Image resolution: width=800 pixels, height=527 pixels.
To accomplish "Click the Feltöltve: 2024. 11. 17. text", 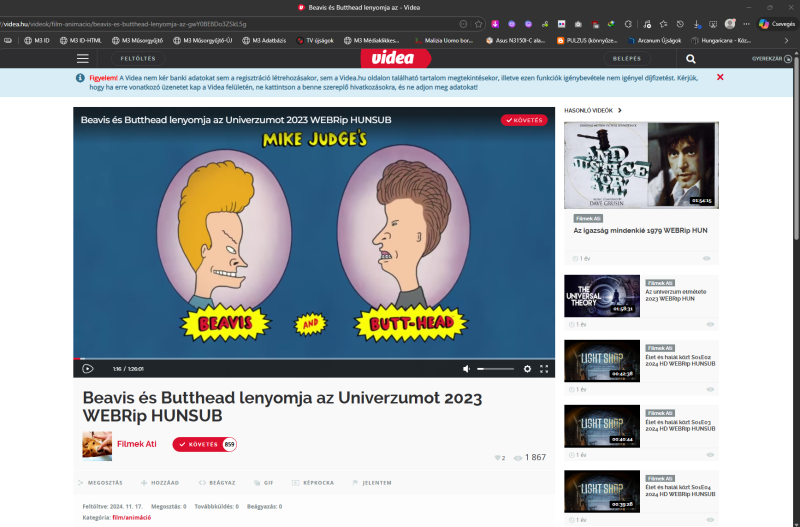I will coord(113,507).
